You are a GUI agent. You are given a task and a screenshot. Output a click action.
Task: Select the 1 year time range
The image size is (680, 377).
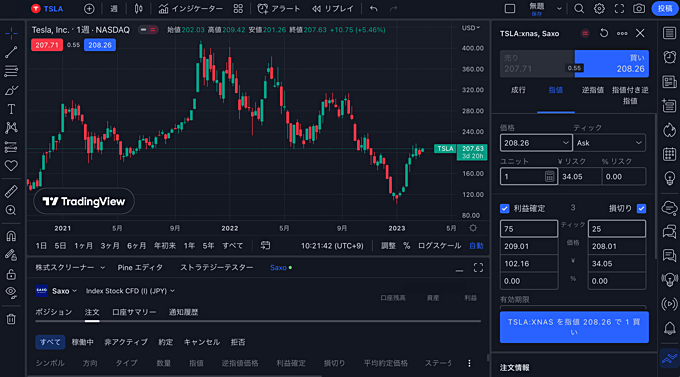click(x=189, y=246)
